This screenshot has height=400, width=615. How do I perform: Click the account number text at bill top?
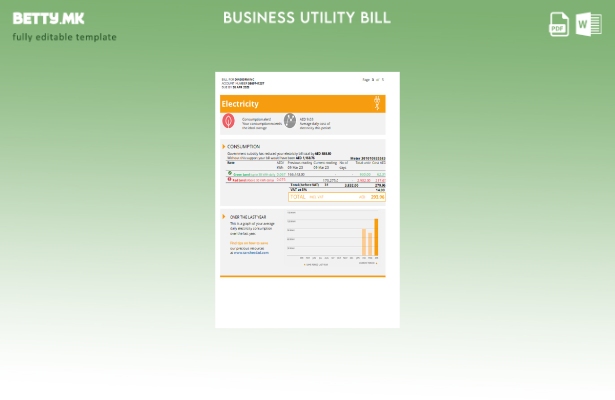[x=242, y=83]
